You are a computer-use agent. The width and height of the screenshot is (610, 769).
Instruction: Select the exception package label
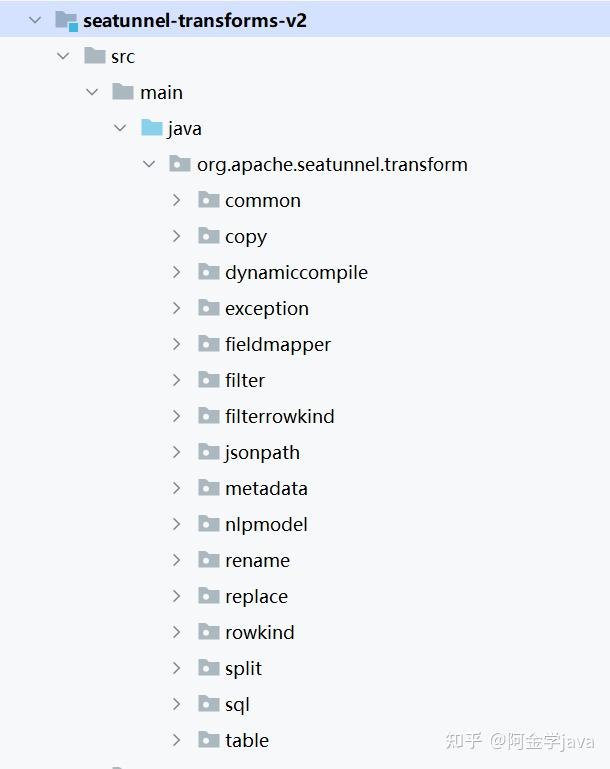coord(266,308)
